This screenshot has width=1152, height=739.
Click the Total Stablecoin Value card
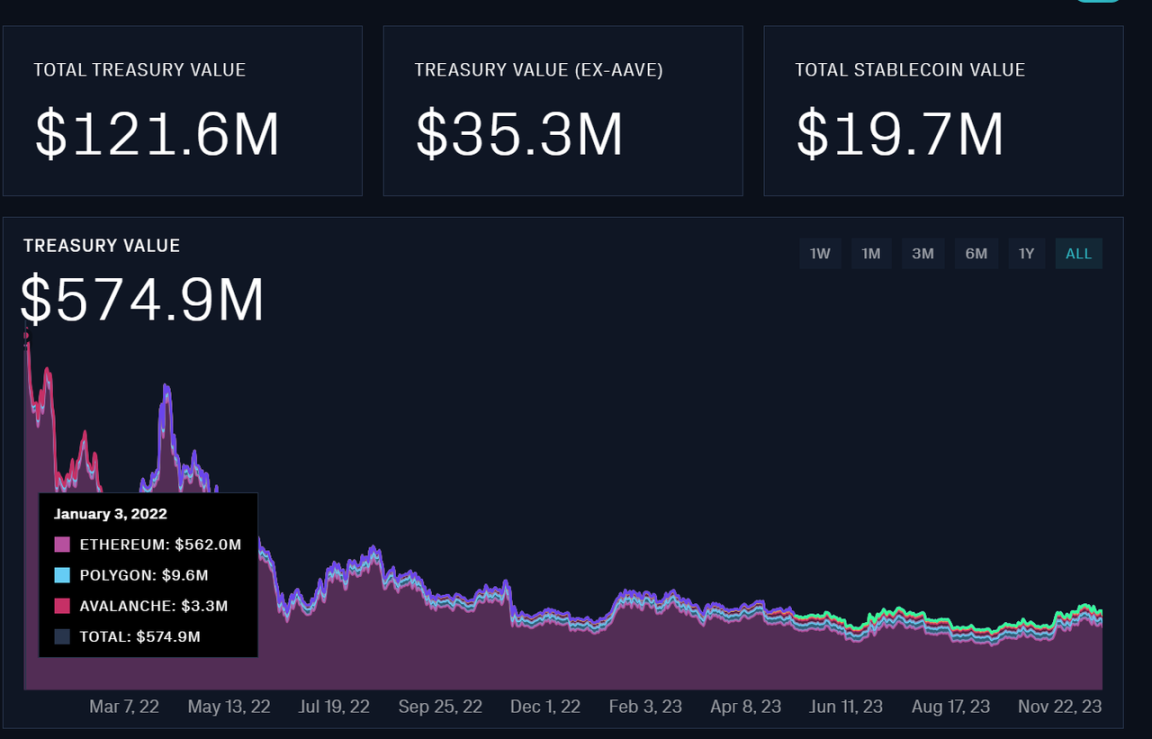tap(942, 110)
